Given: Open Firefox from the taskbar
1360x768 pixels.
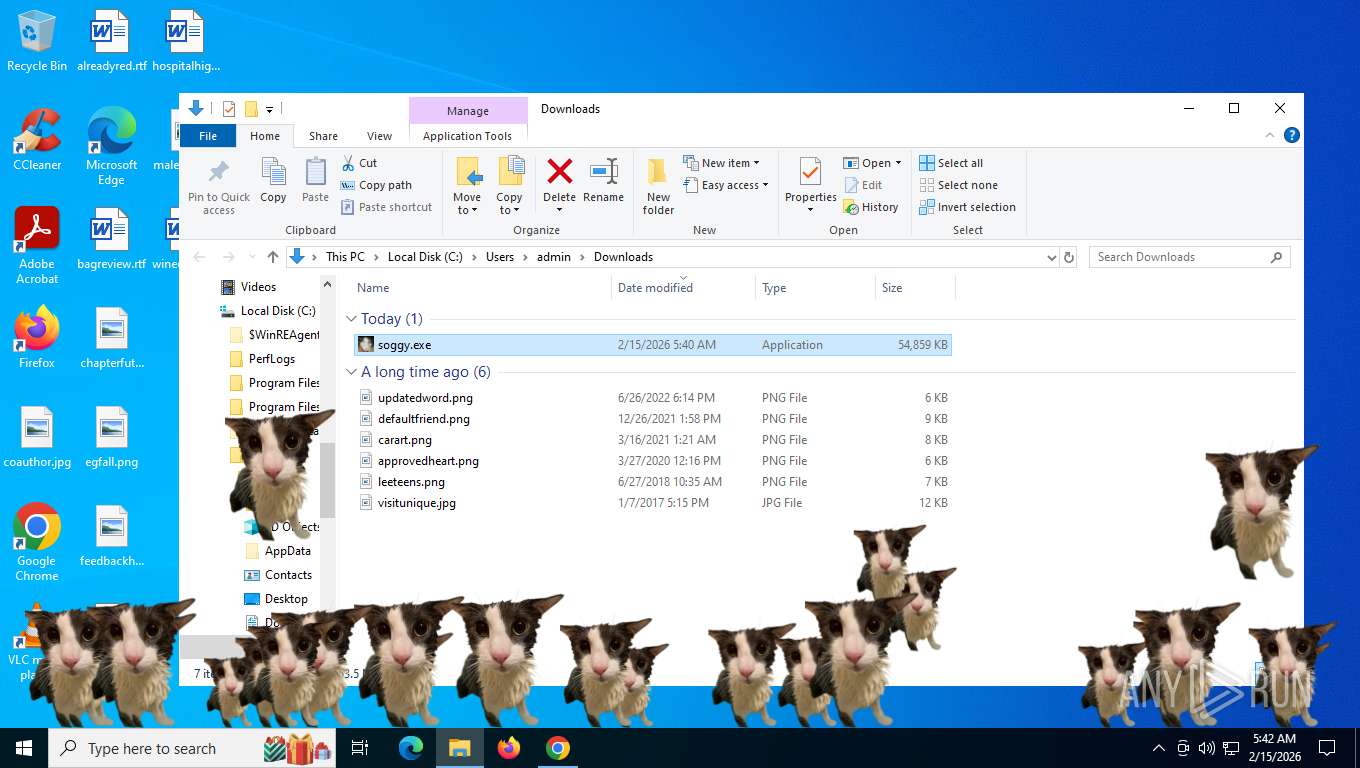Looking at the screenshot, I should [509, 748].
